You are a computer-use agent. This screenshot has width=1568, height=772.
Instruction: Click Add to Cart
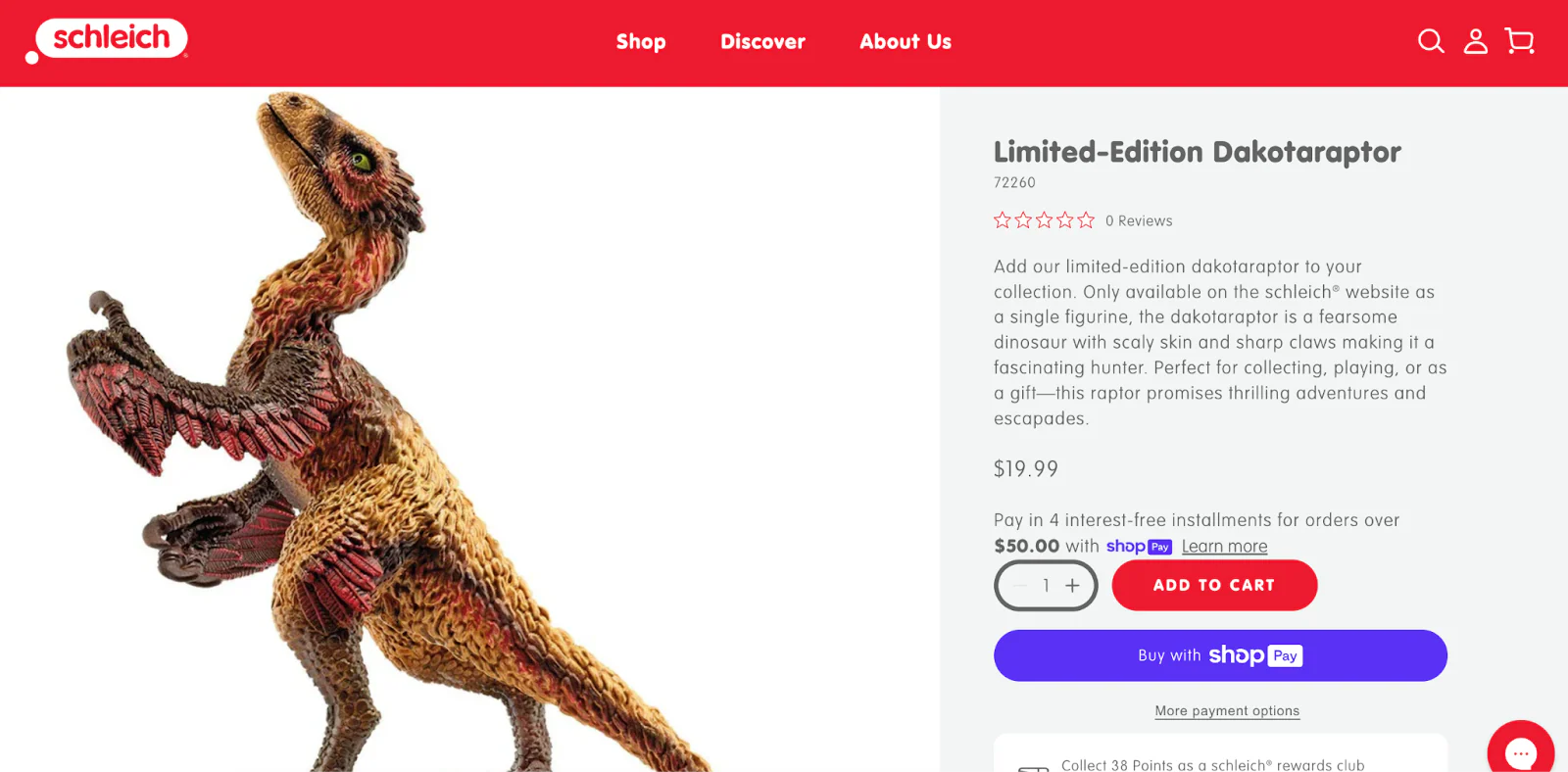tap(1214, 585)
